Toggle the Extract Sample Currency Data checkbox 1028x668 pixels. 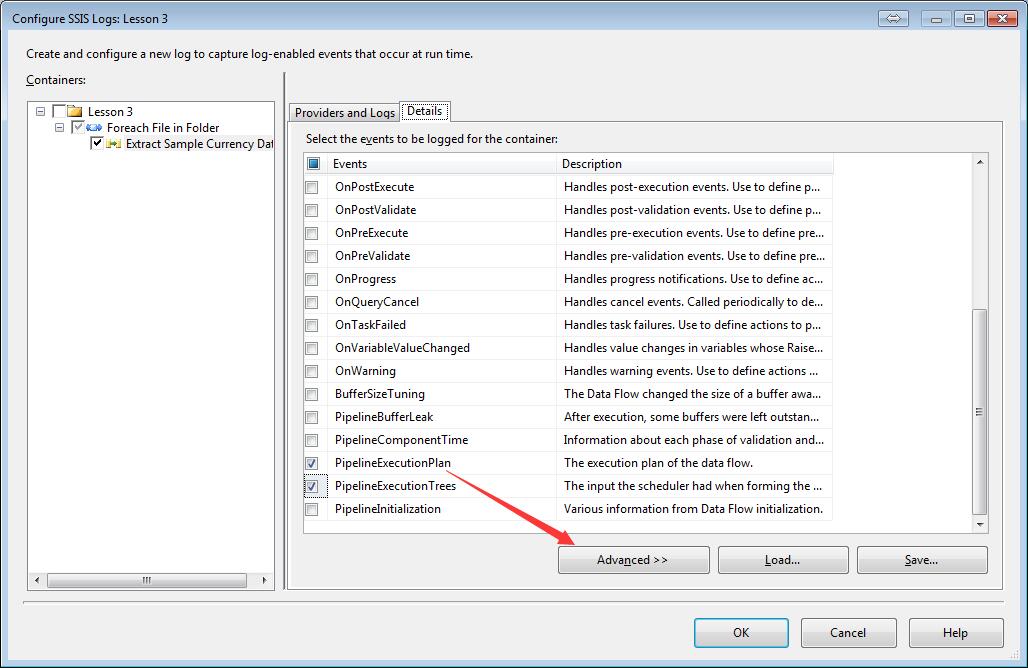[96, 144]
